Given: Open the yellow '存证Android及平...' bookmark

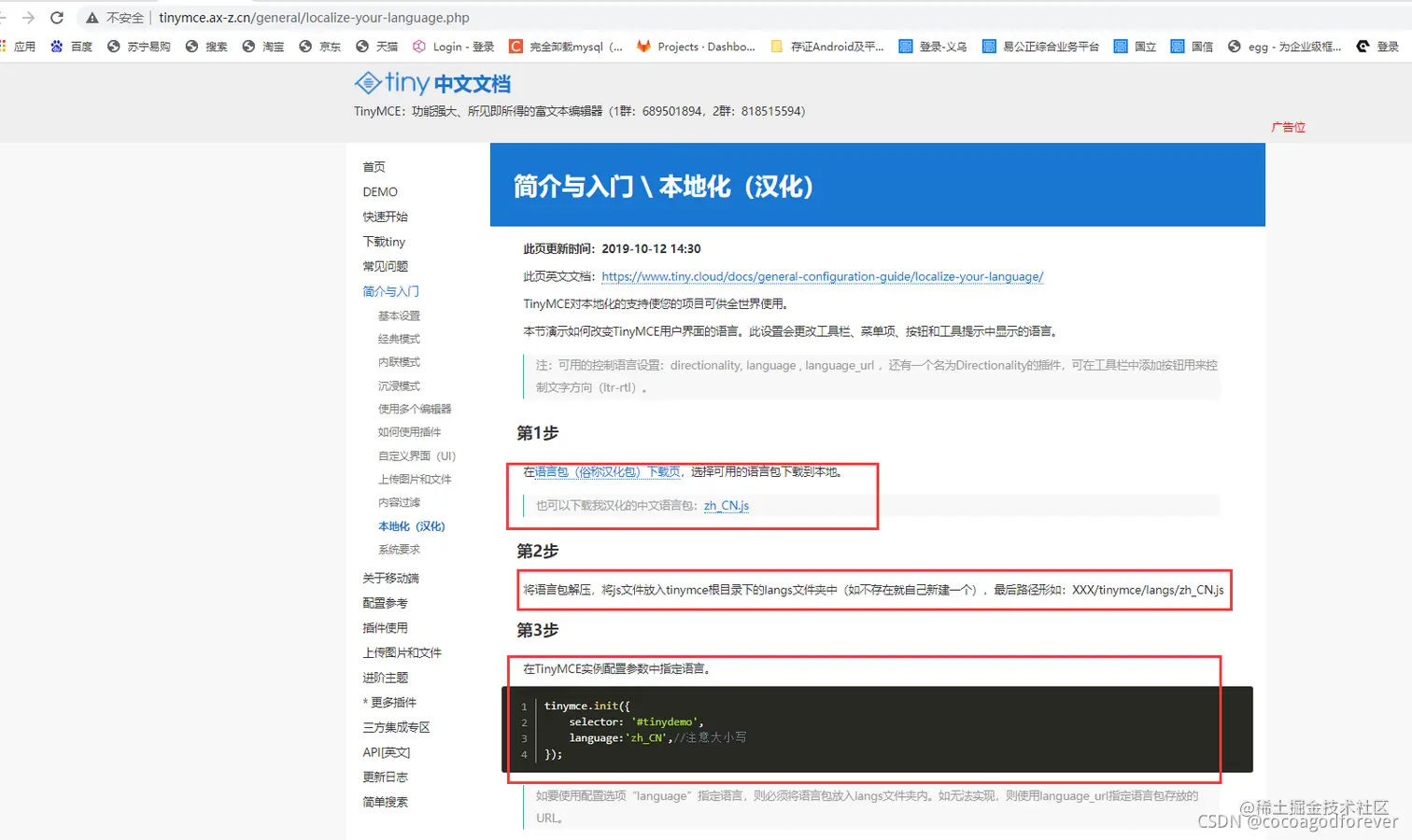Looking at the screenshot, I should [826, 46].
